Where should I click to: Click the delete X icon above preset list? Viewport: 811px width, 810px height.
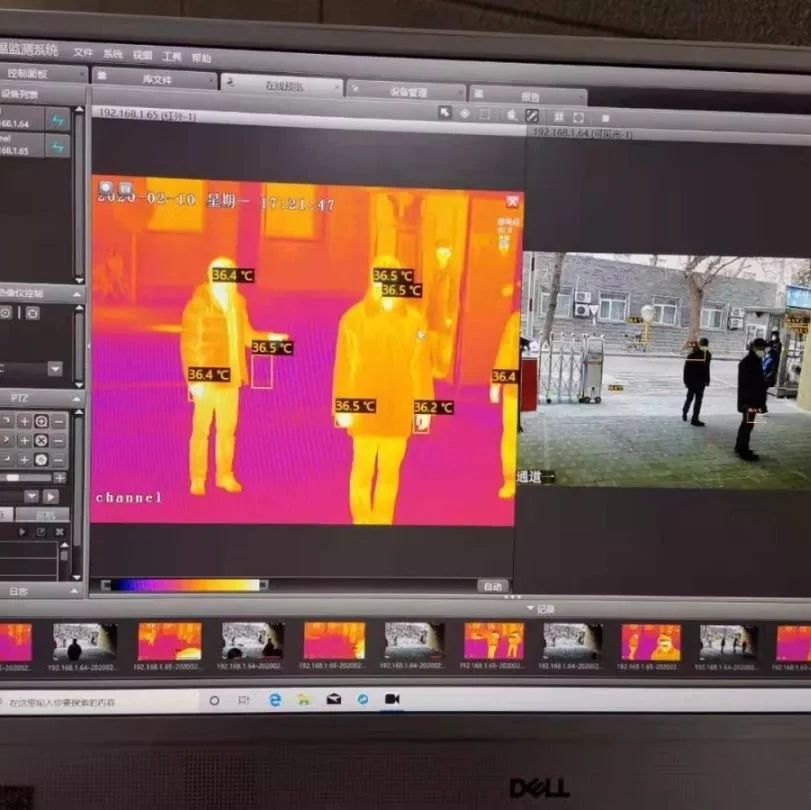[x=59, y=532]
